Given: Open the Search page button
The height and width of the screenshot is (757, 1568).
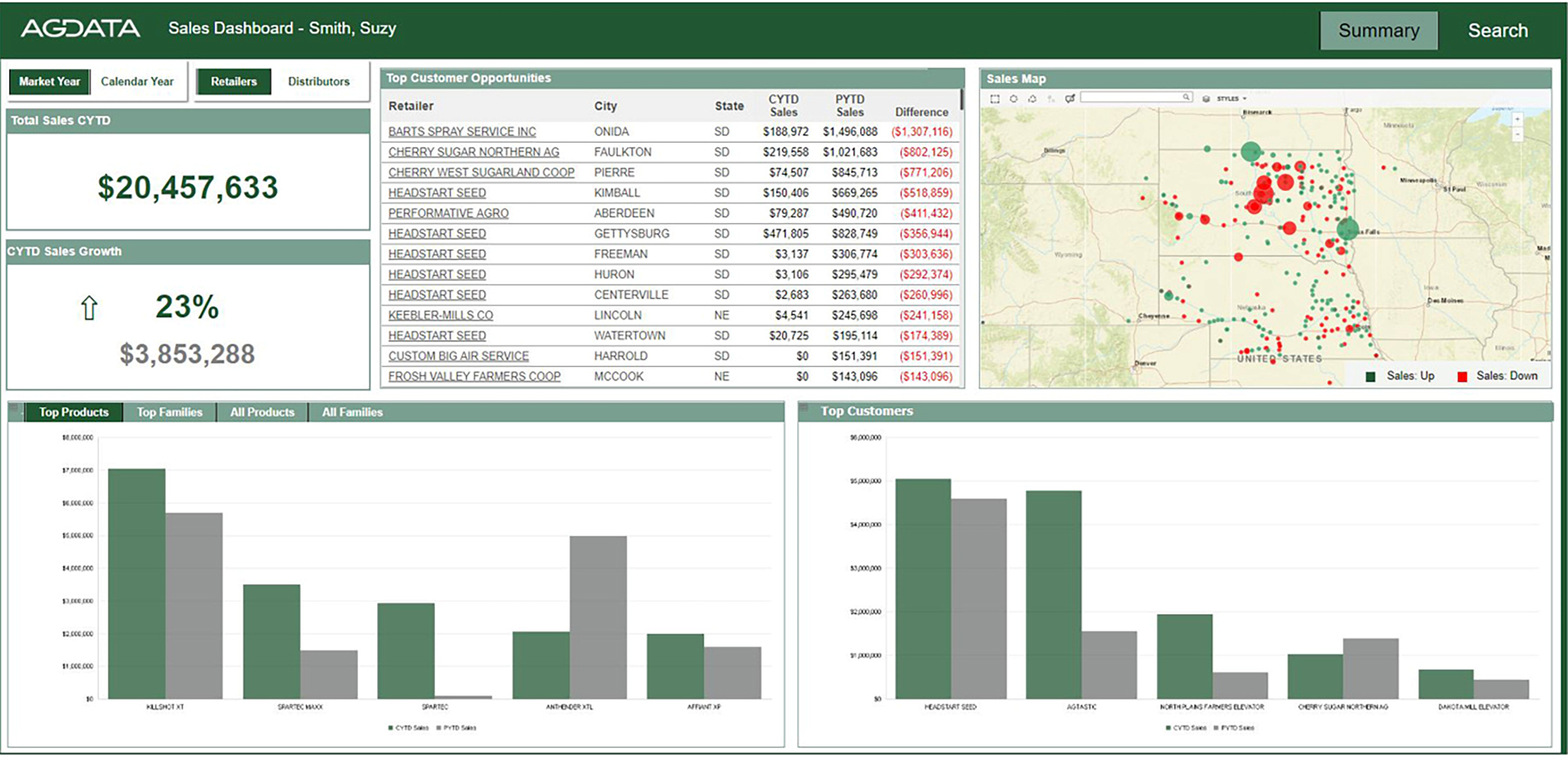Looking at the screenshot, I should click(x=1497, y=30).
